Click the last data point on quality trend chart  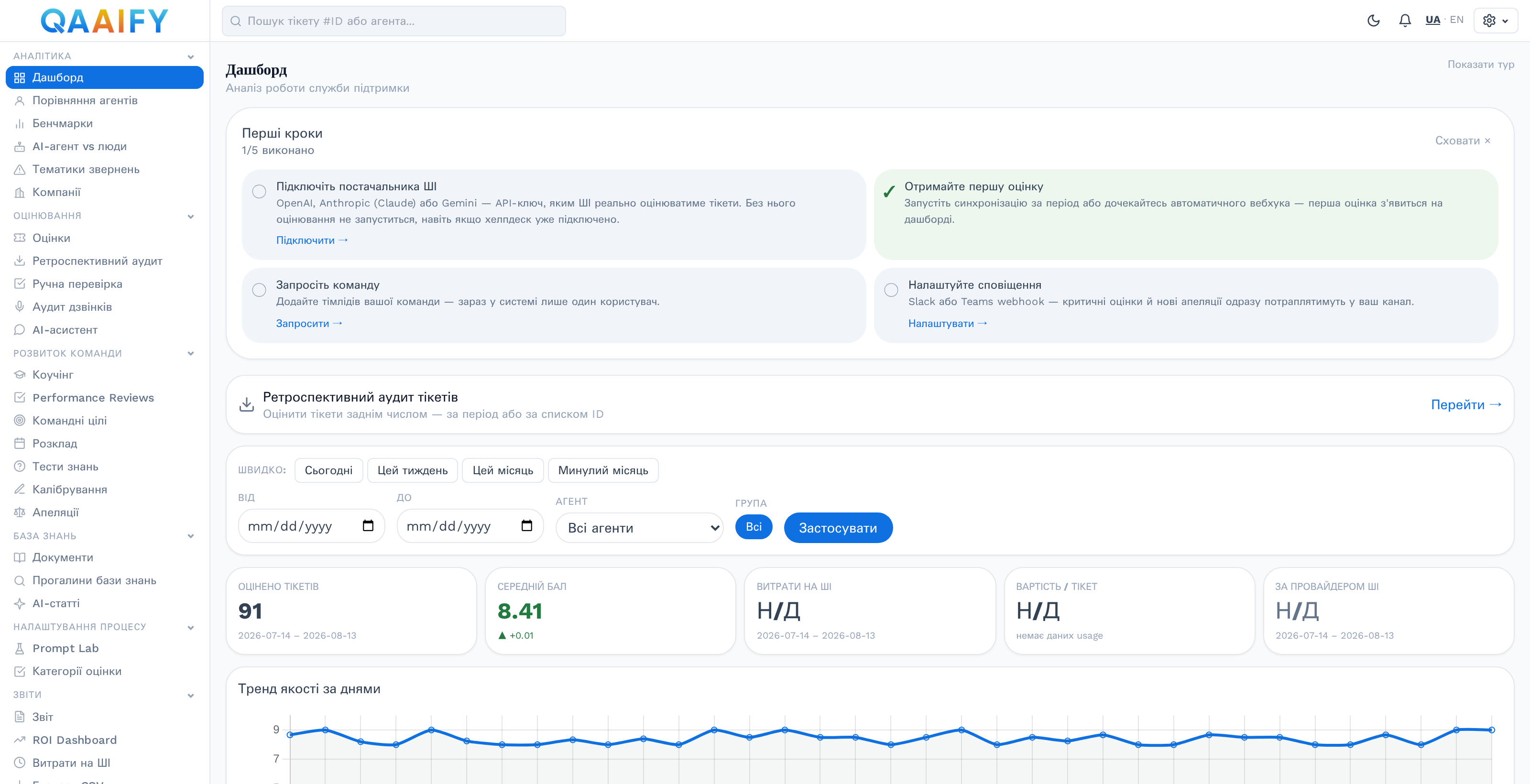tap(1491, 730)
